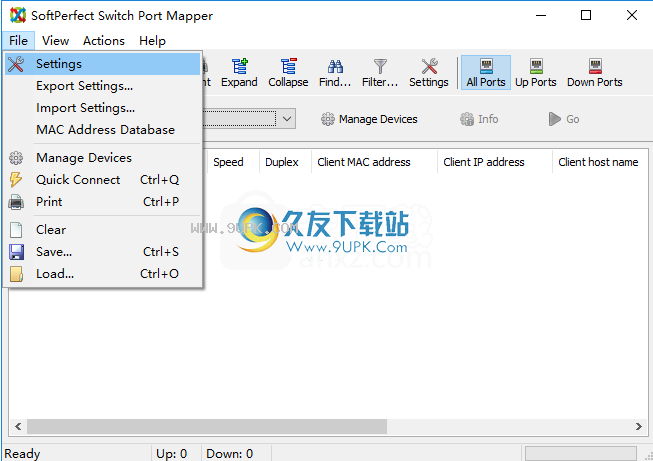This screenshot has width=653, height=461.
Task: Show only Up Ports
Action: pos(536,73)
